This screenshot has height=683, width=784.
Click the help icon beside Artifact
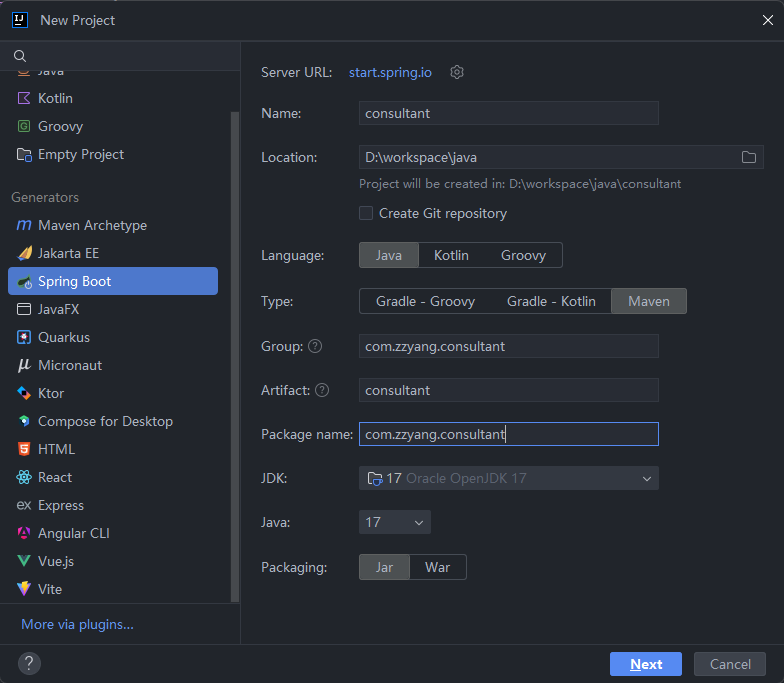pyautogui.click(x=322, y=390)
